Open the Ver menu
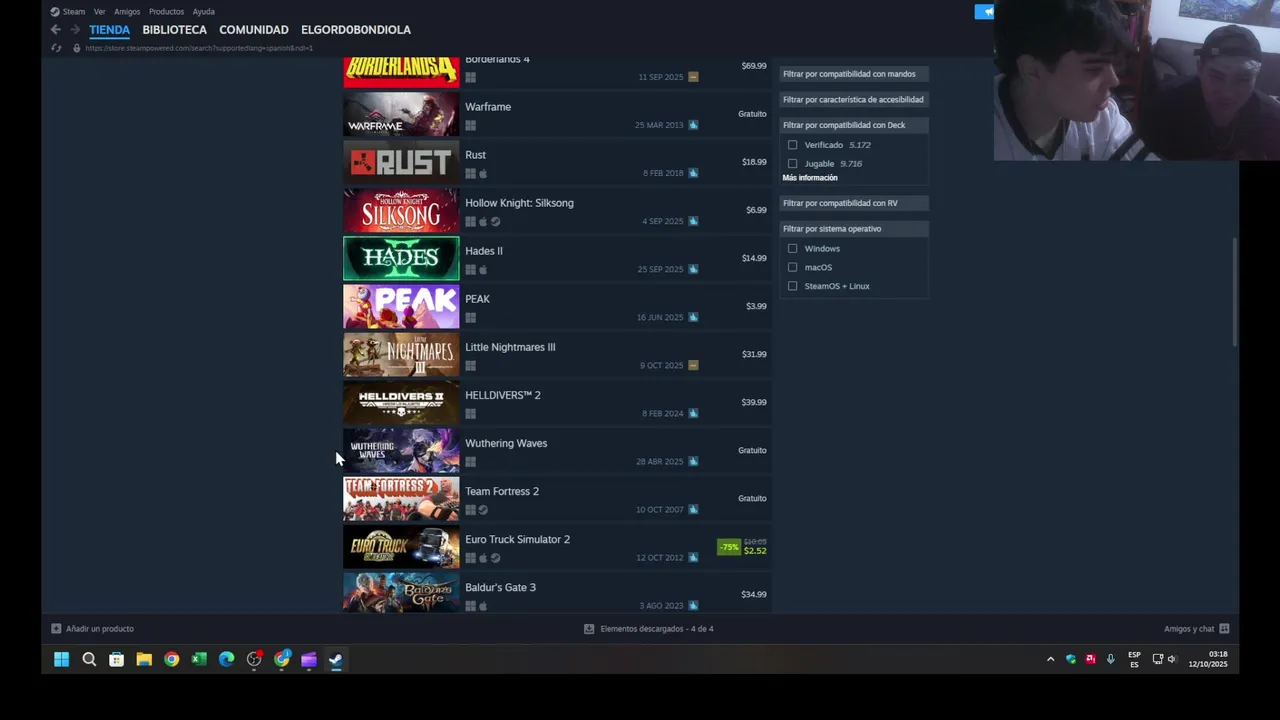This screenshot has width=1280, height=720. pos(99,12)
